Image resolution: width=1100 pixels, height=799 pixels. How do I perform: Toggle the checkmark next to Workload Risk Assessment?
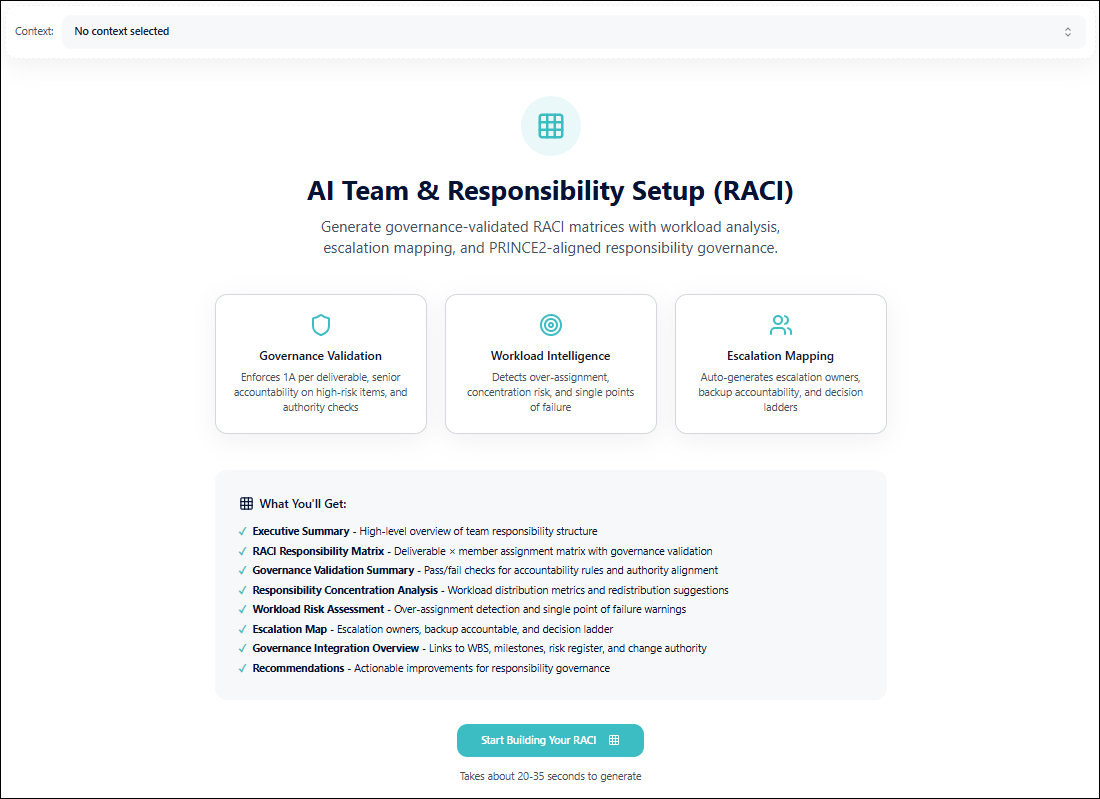point(241,609)
